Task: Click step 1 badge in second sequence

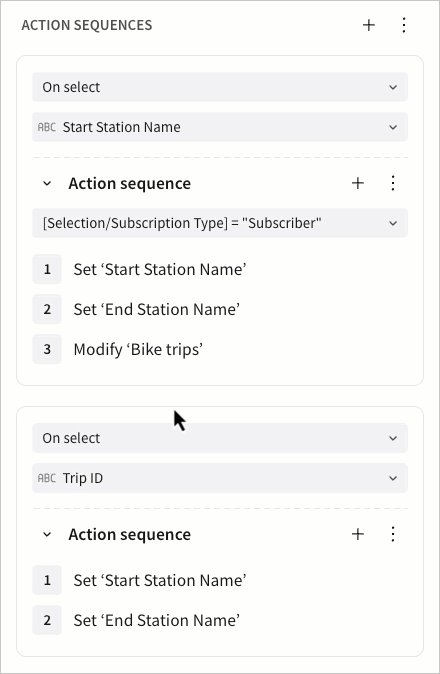Action: [47, 580]
